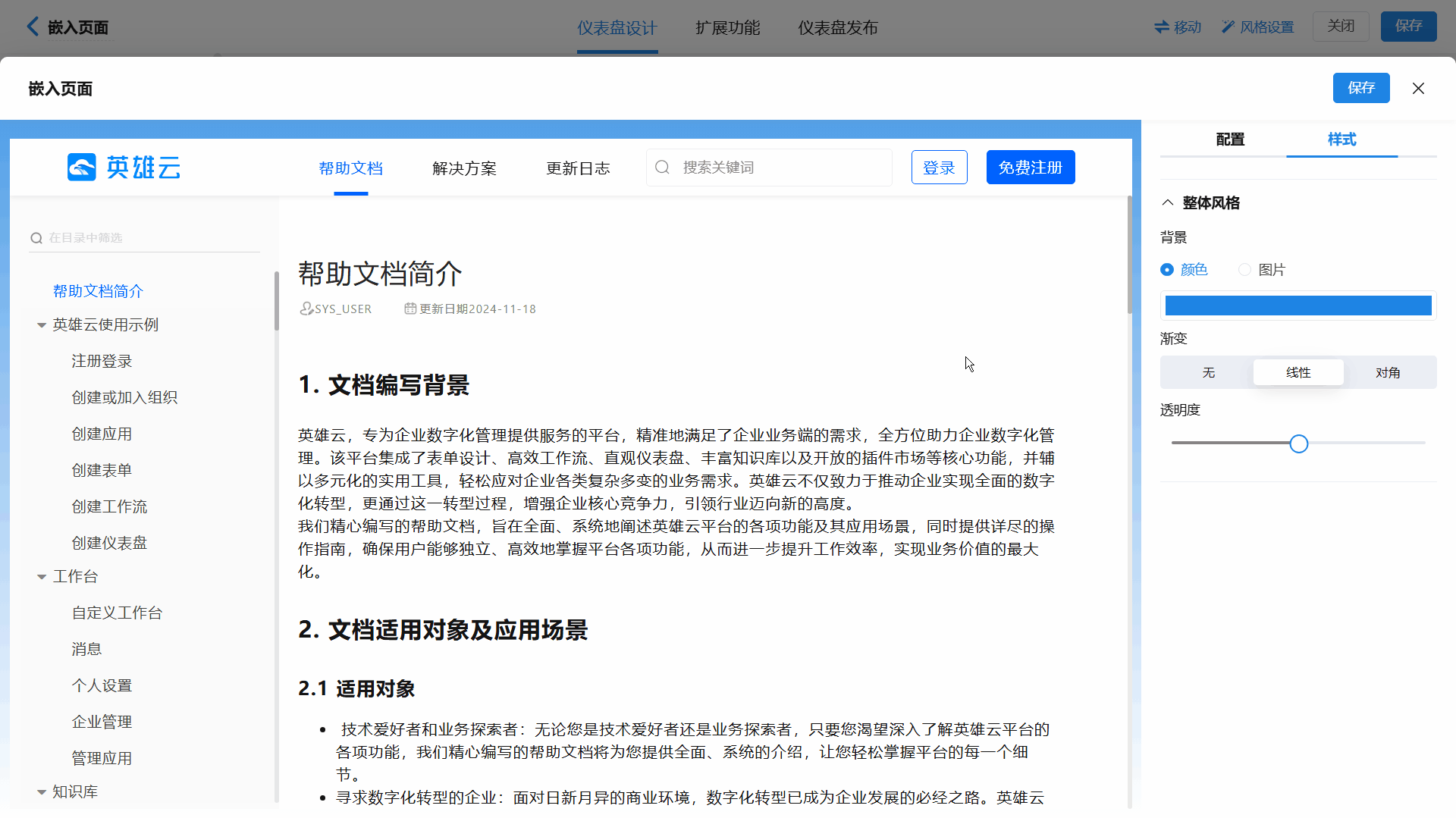Open the 仪表盘设计 top tab
The image size is (1456, 818).
coord(617,27)
